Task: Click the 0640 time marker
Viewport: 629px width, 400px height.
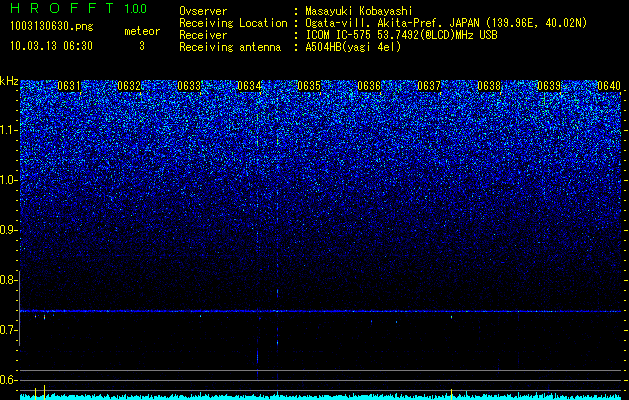Action: (x=609, y=86)
